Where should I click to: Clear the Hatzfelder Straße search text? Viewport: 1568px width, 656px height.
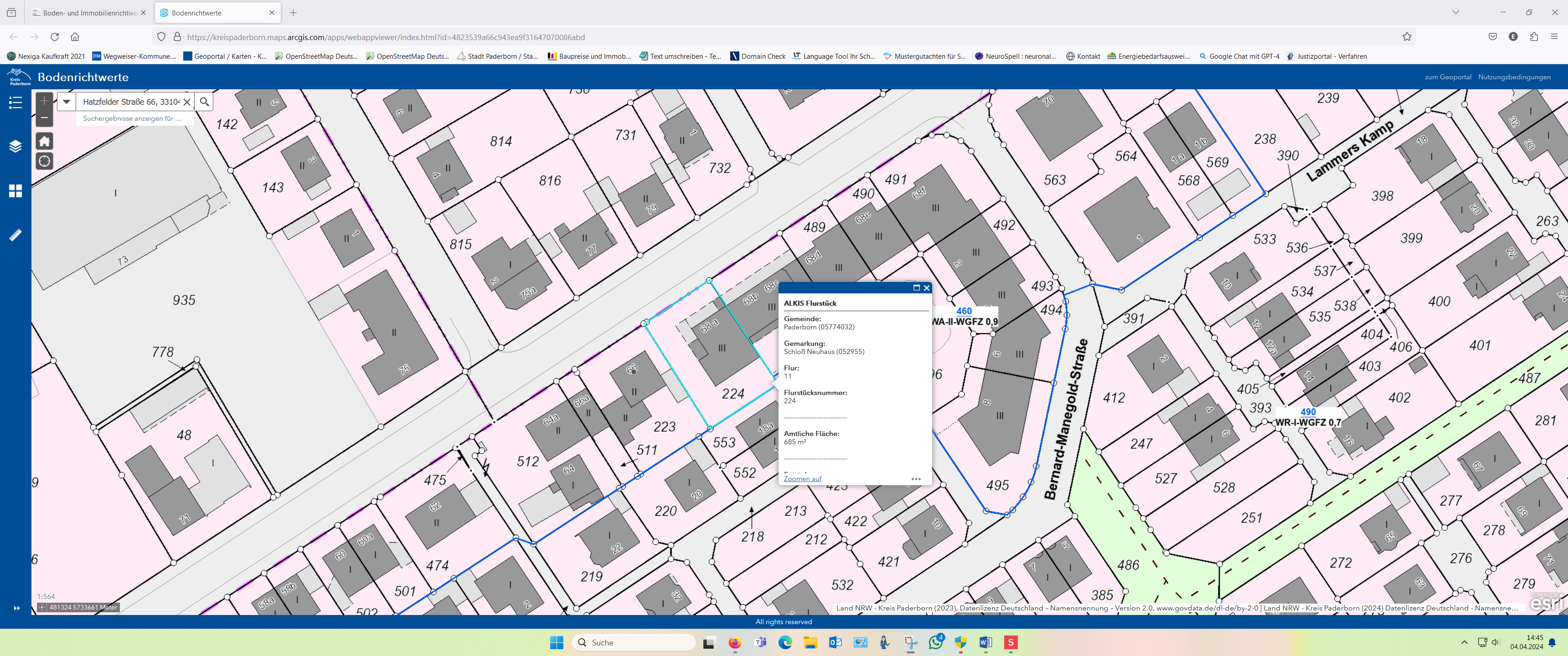[x=187, y=102]
